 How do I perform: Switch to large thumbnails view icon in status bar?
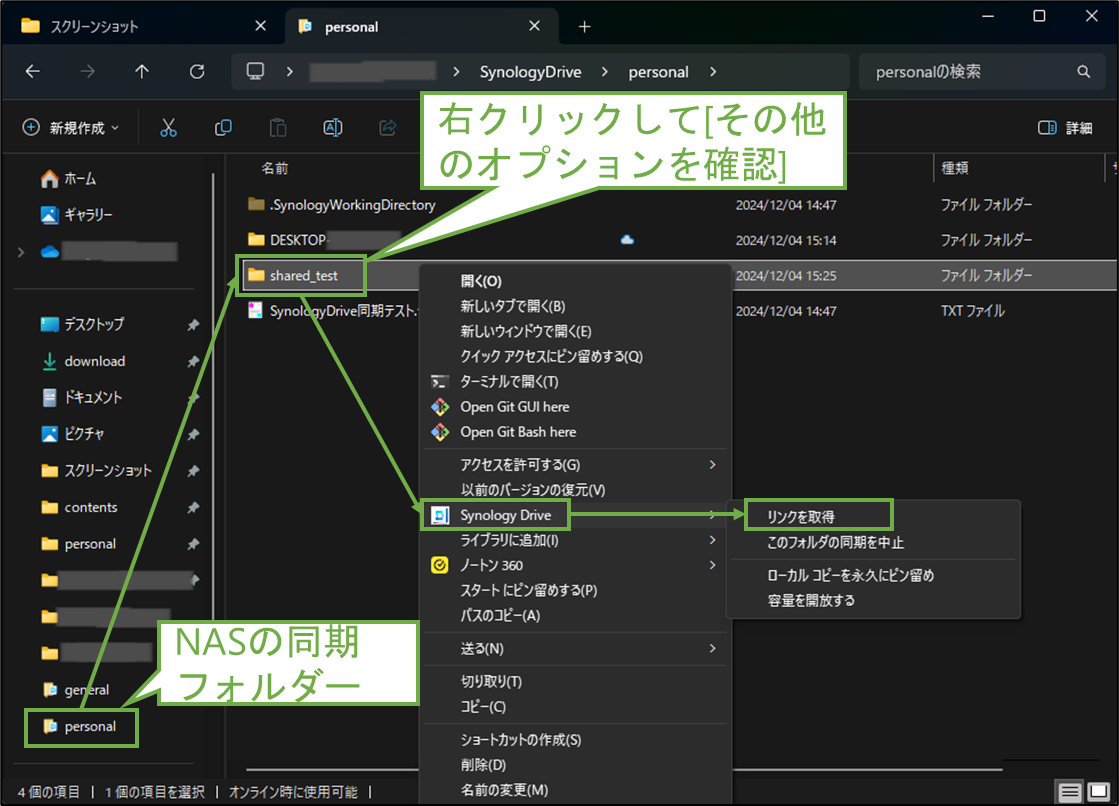[x=1098, y=791]
